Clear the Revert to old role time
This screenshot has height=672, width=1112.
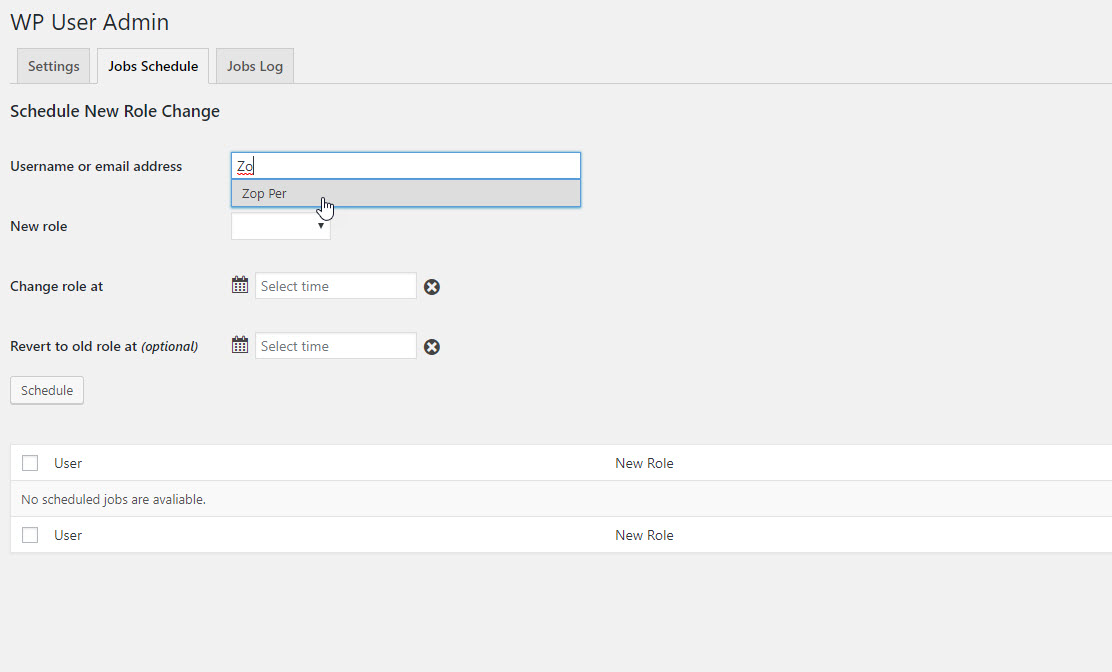(432, 347)
